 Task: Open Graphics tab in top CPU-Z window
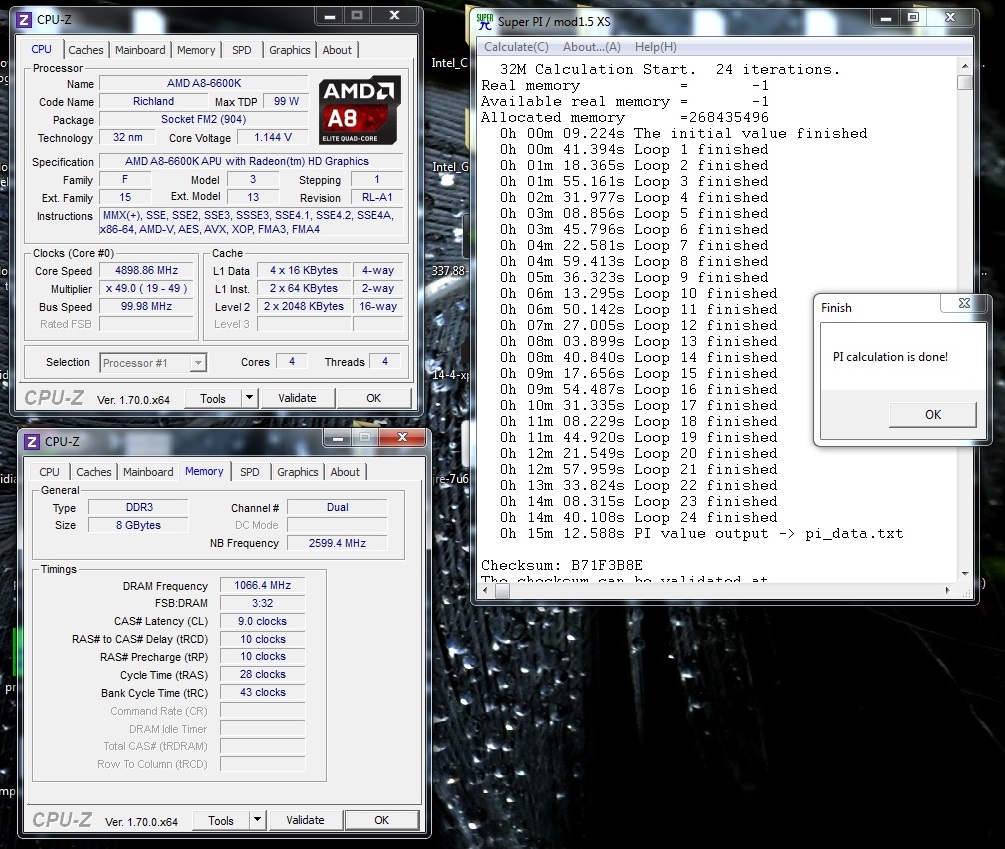pos(289,50)
